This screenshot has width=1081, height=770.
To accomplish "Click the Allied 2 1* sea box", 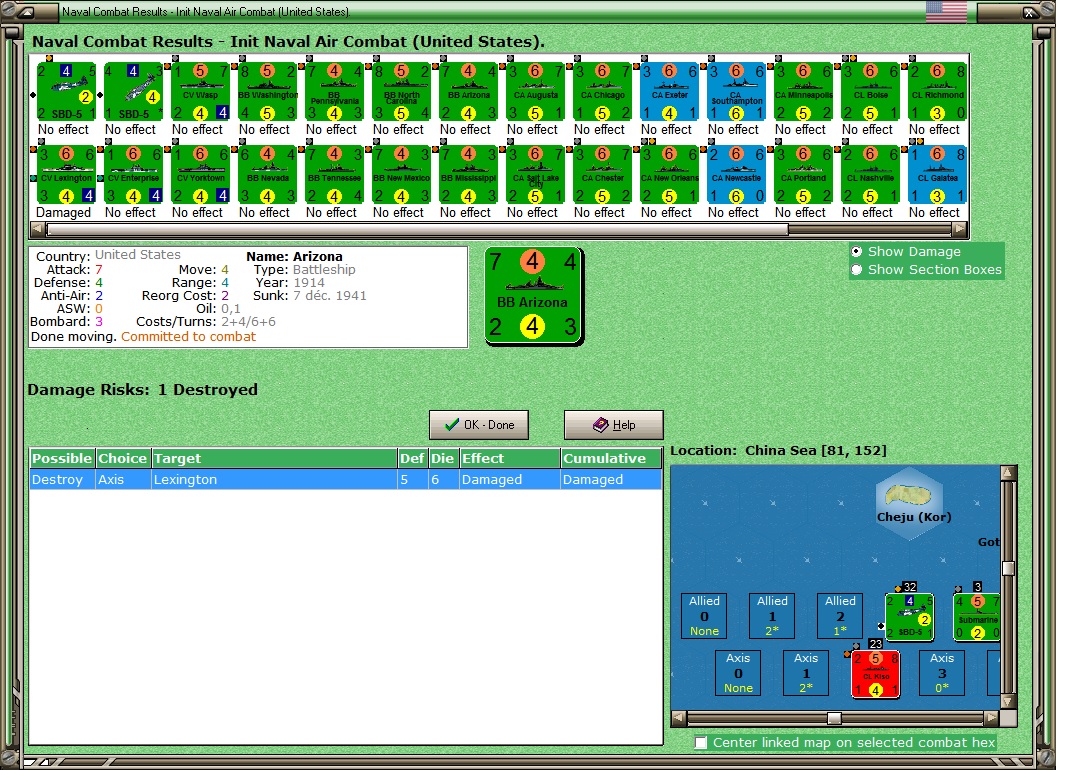I will coord(840,616).
